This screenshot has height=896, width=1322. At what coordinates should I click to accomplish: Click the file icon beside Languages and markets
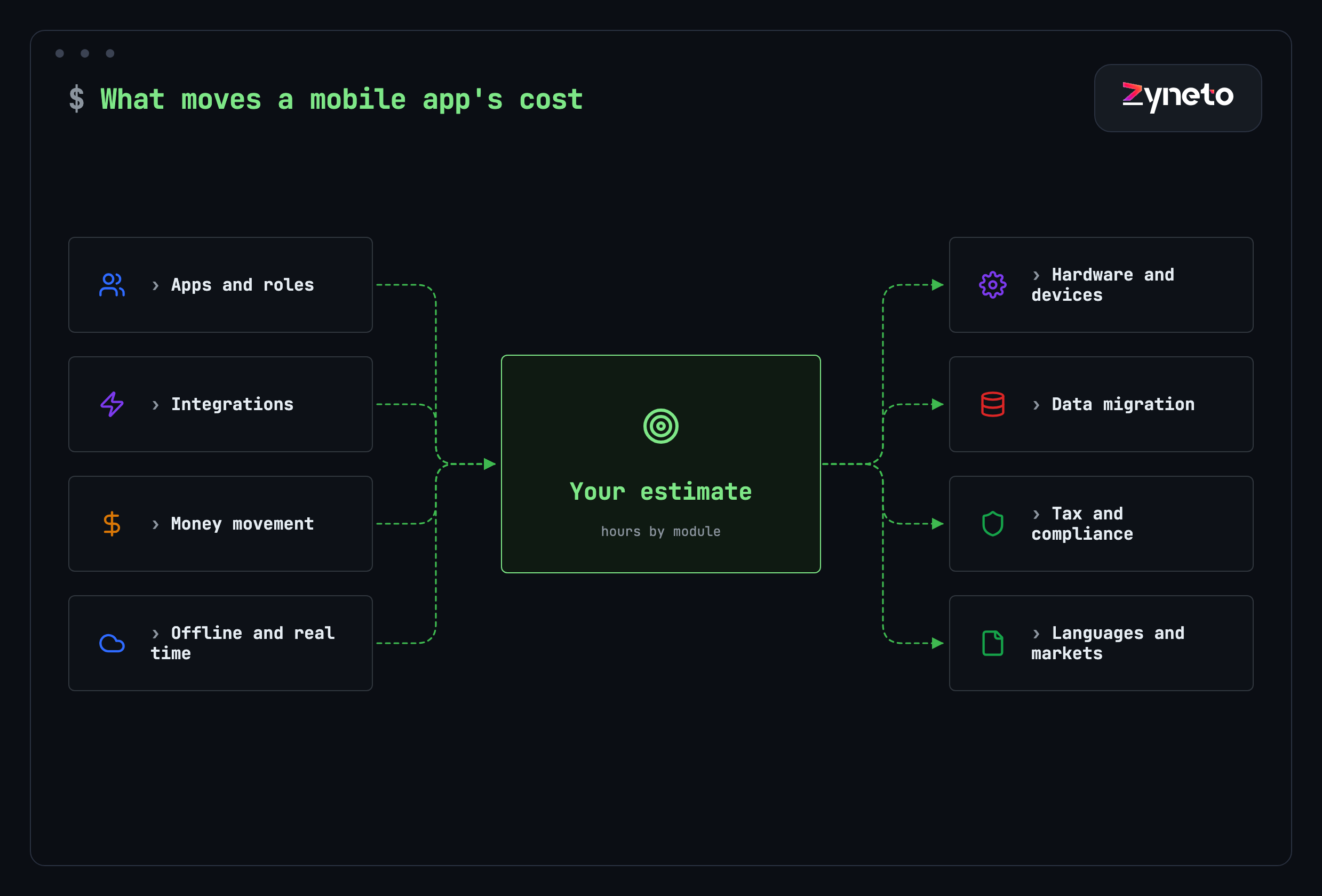pos(993,643)
